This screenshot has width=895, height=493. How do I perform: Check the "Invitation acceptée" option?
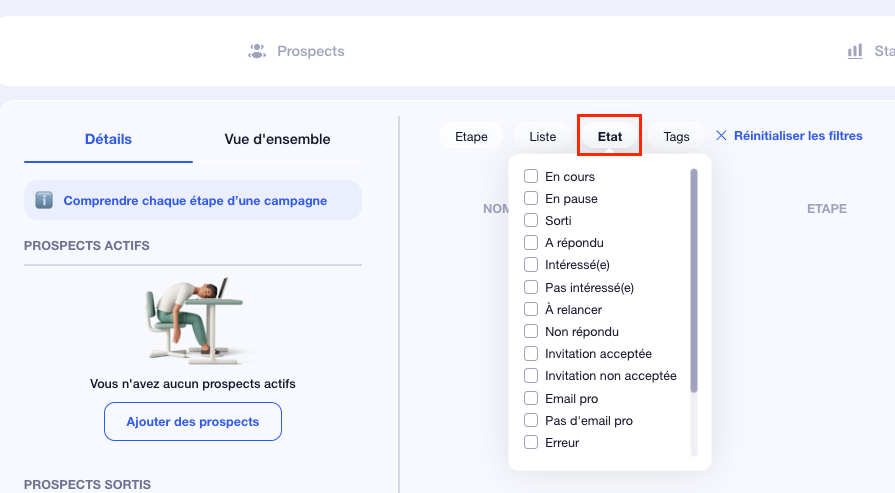pyautogui.click(x=531, y=354)
